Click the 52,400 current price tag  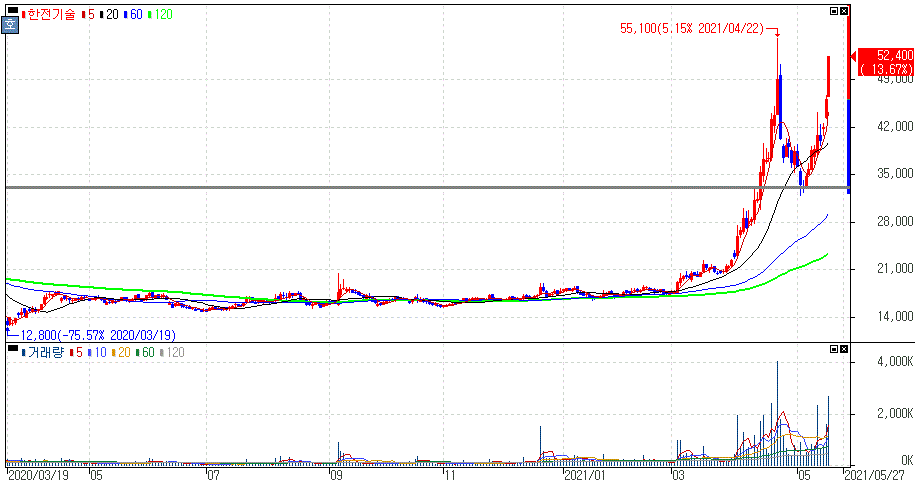885,62
